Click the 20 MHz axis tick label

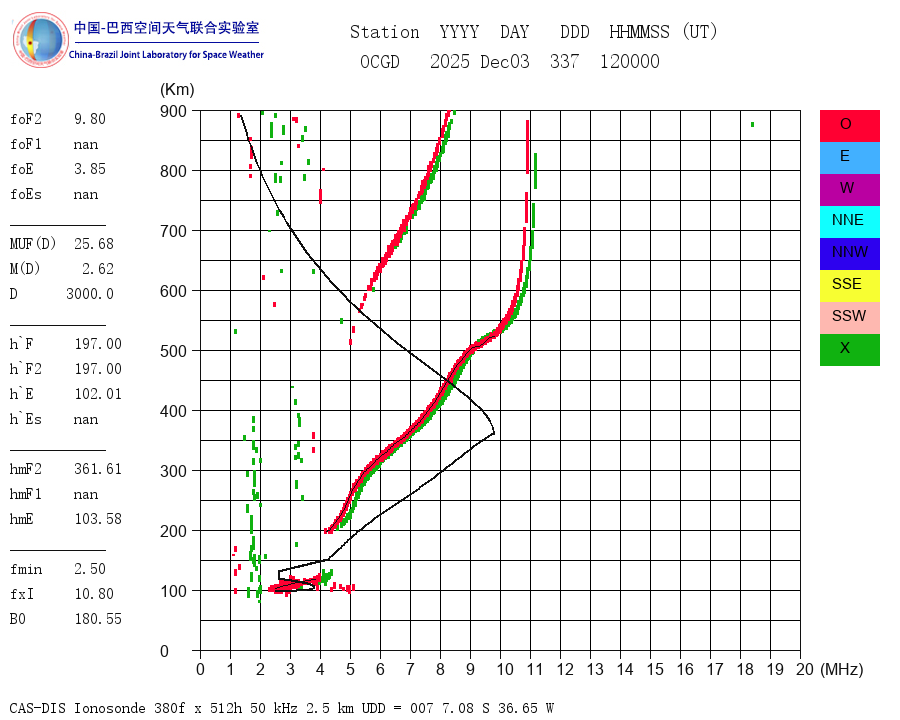tap(805, 669)
